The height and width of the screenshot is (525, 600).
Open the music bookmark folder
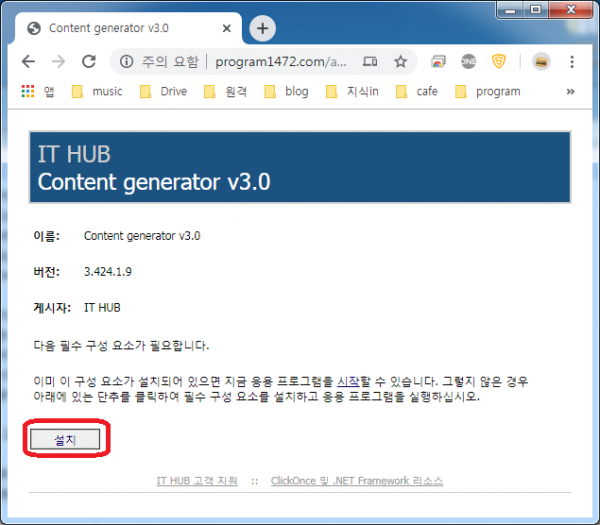pyautogui.click(x=97, y=91)
